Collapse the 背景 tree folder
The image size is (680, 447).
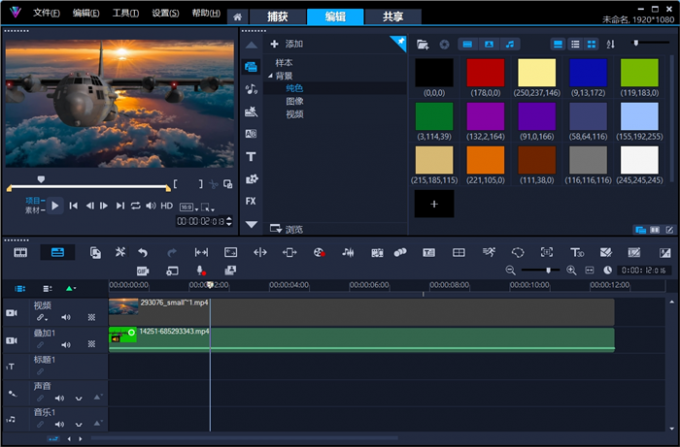pyautogui.click(x=271, y=75)
